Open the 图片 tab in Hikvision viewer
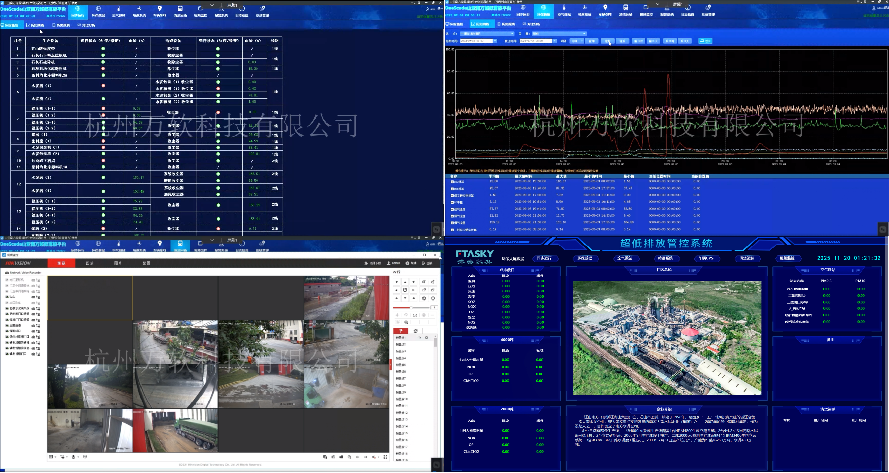 coord(118,263)
